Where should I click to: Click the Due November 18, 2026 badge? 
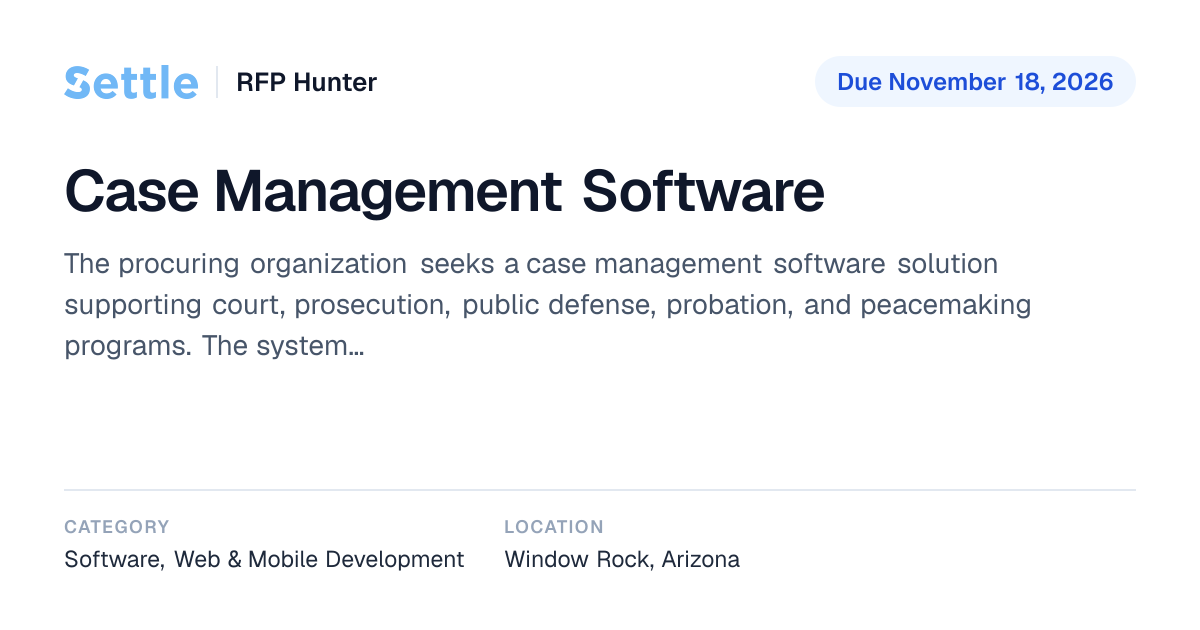pos(975,82)
